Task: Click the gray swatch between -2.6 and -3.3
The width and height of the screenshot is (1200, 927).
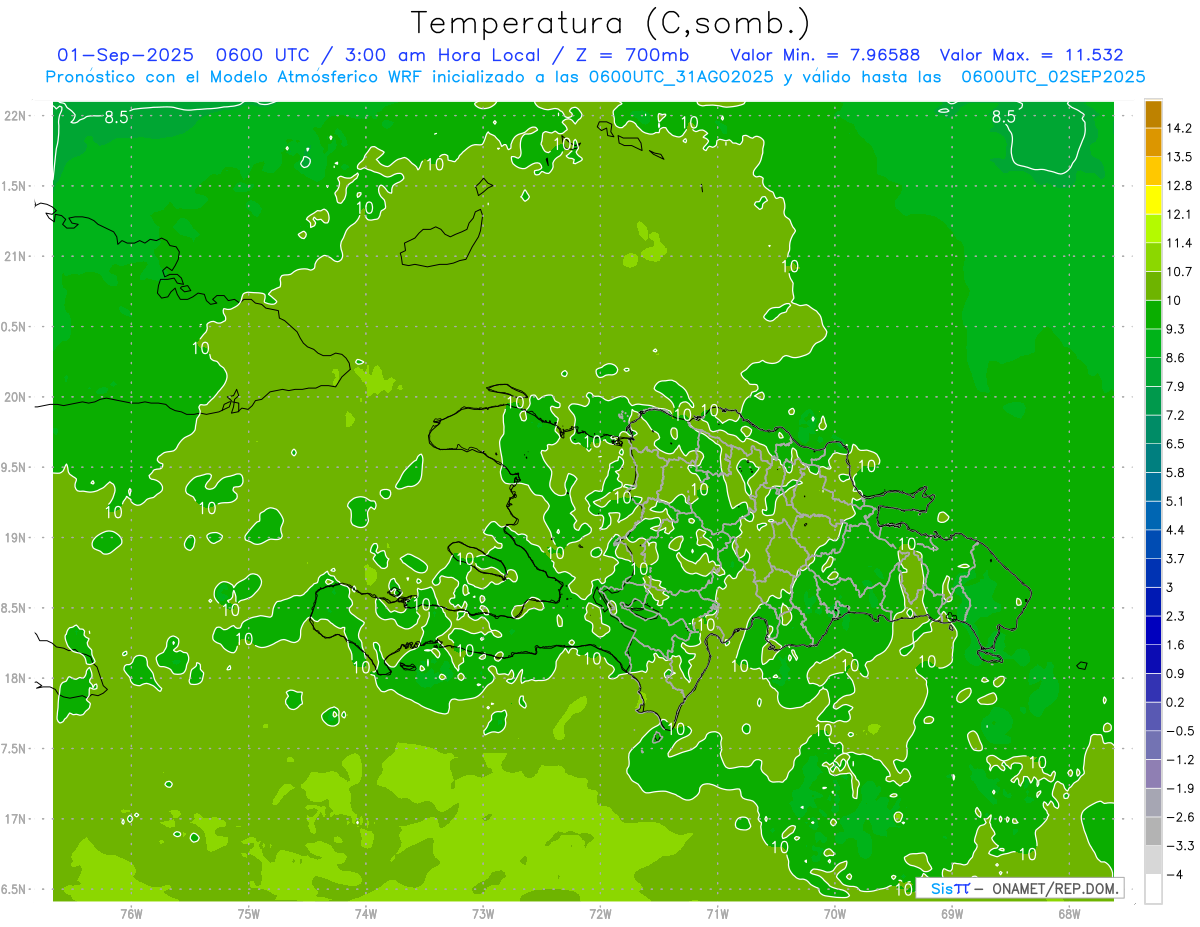Action: (x=1153, y=832)
